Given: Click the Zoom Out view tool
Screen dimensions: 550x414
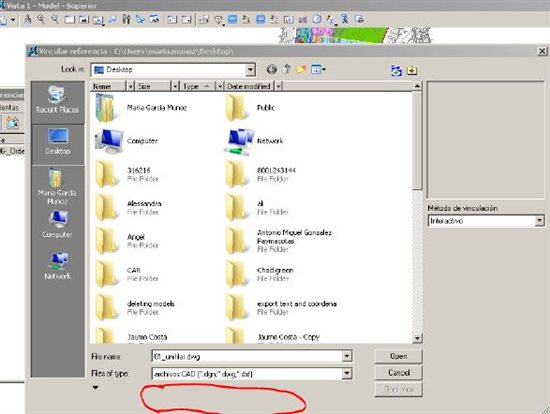Looking at the screenshot, I should 55,19.
